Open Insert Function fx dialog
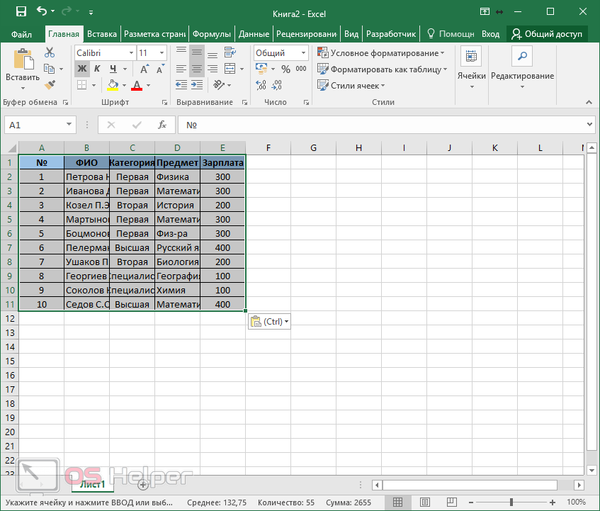600x511 pixels. coord(162,125)
